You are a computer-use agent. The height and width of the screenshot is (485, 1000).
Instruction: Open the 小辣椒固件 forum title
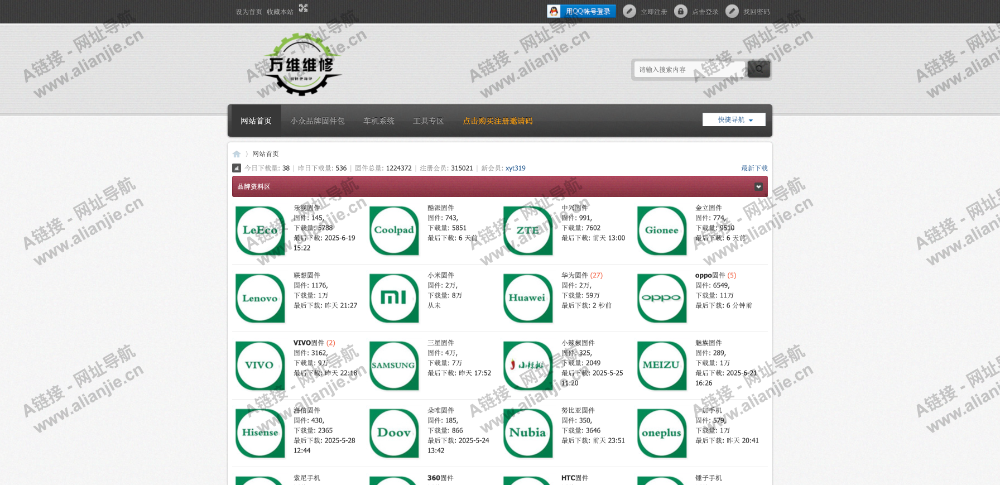(578, 343)
